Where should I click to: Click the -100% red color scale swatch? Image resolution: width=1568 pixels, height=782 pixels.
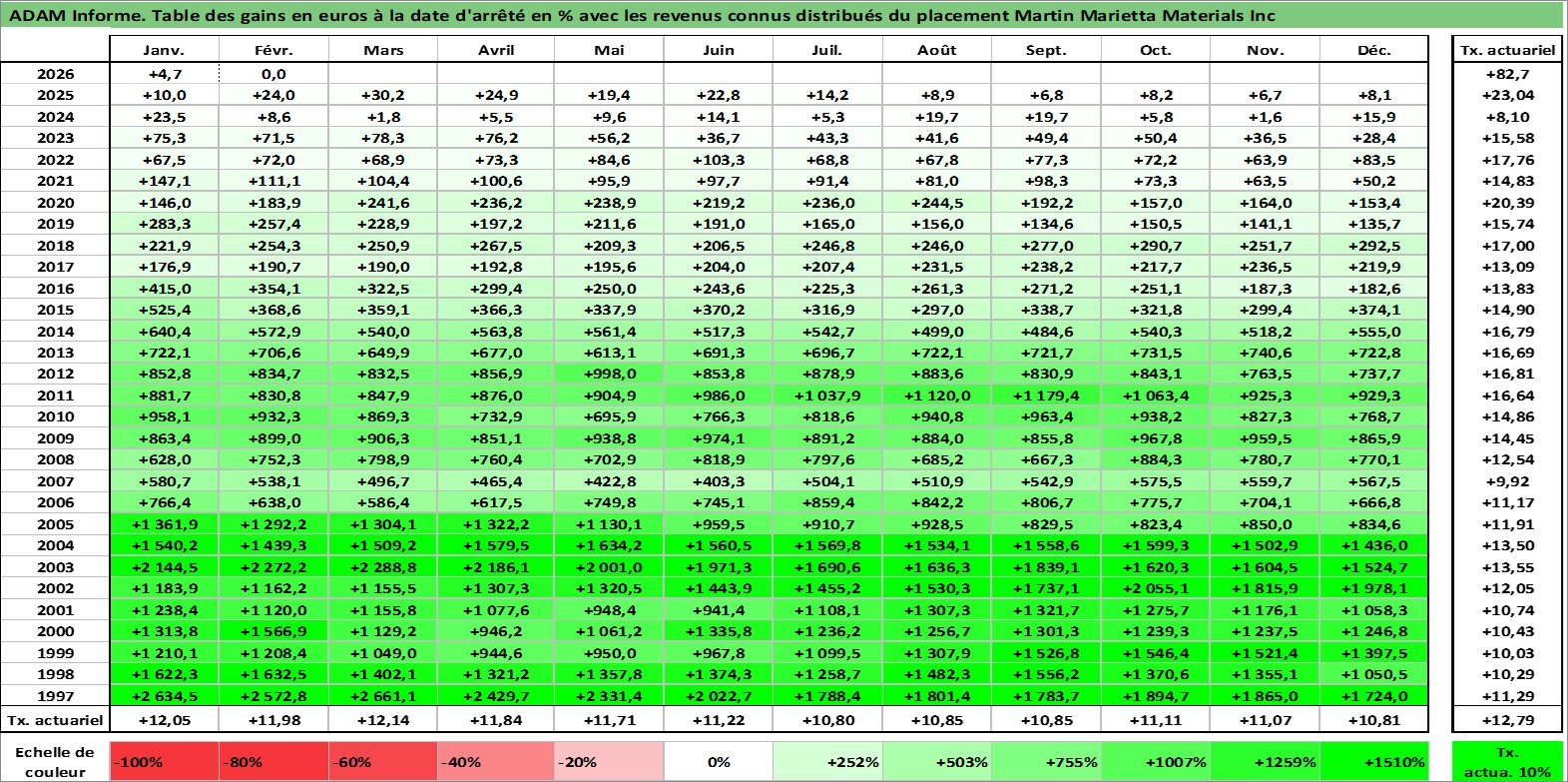(x=164, y=761)
